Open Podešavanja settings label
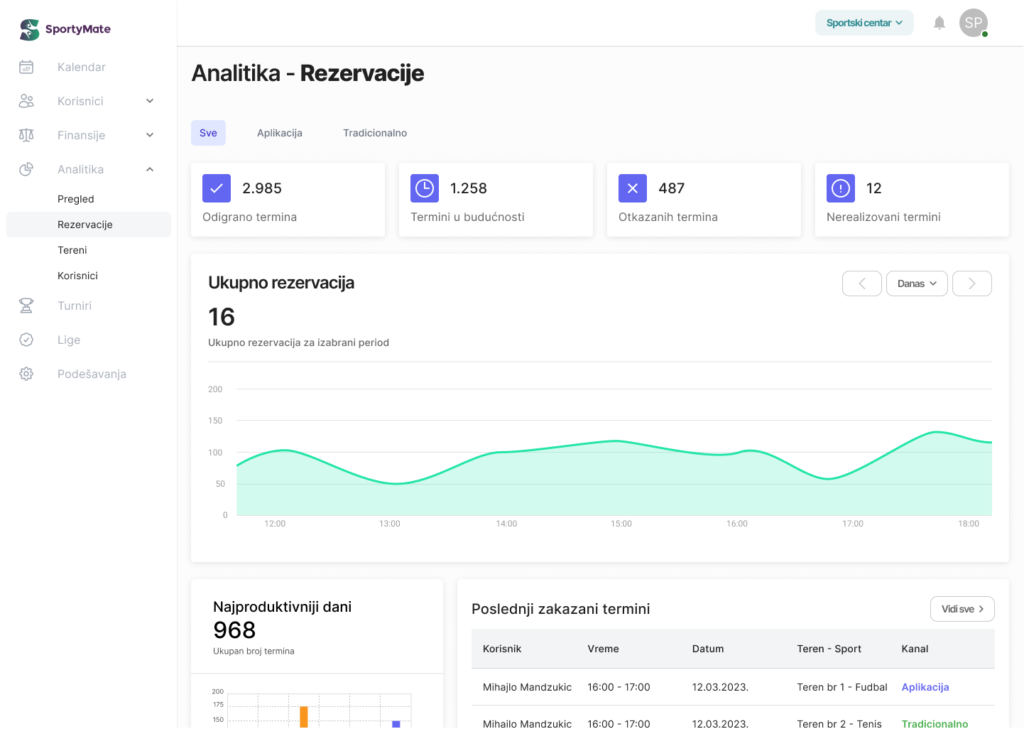 (91, 374)
